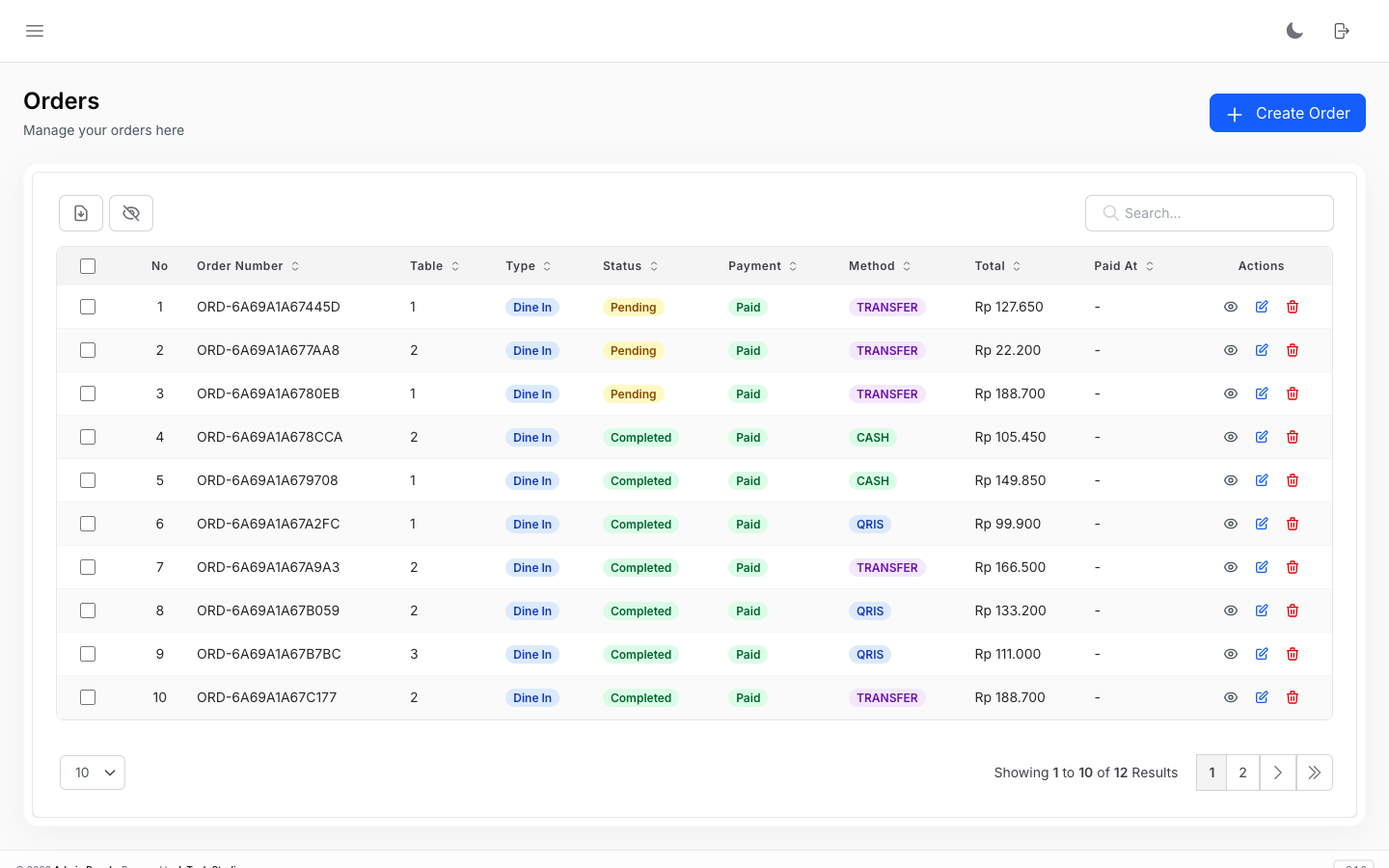Sort by Status column
Screen dimensions: 1389x868
point(631,266)
